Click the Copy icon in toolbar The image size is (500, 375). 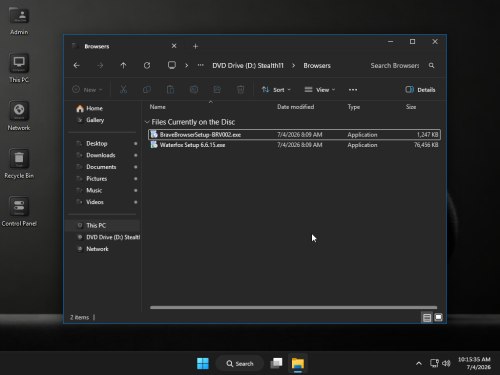[x=147, y=89]
